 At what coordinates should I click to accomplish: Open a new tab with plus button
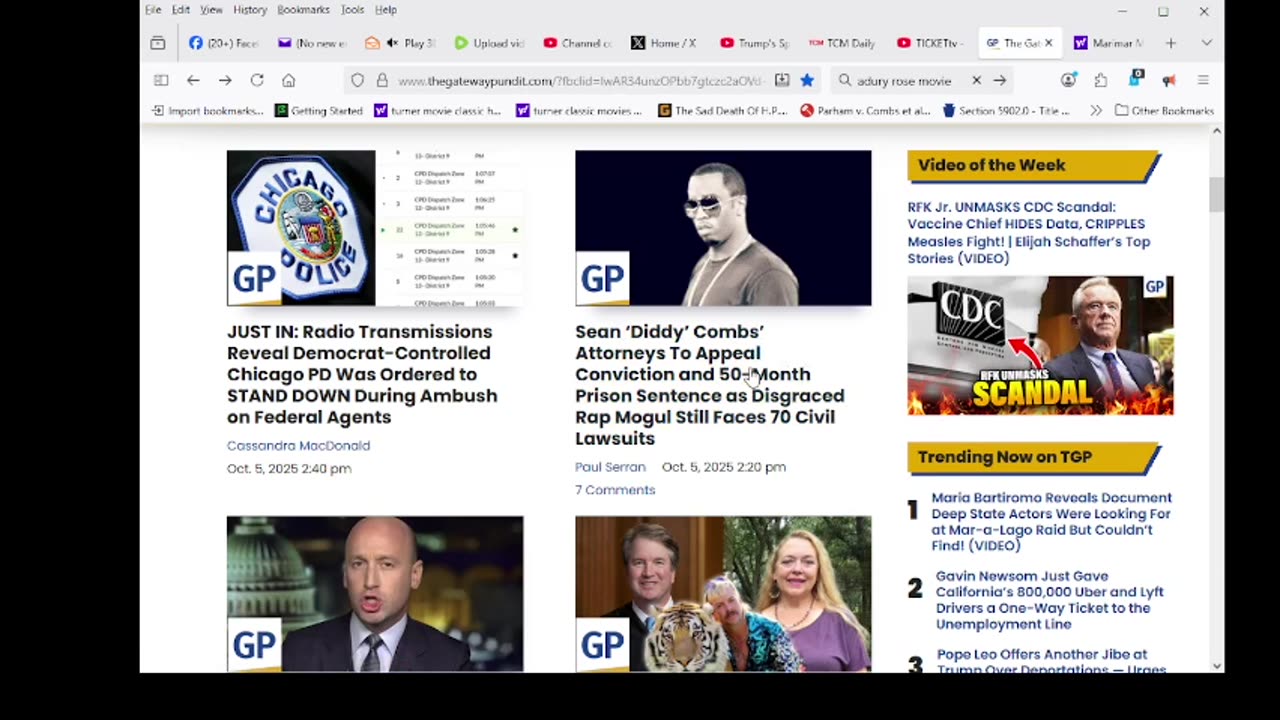coord(1170,43)
